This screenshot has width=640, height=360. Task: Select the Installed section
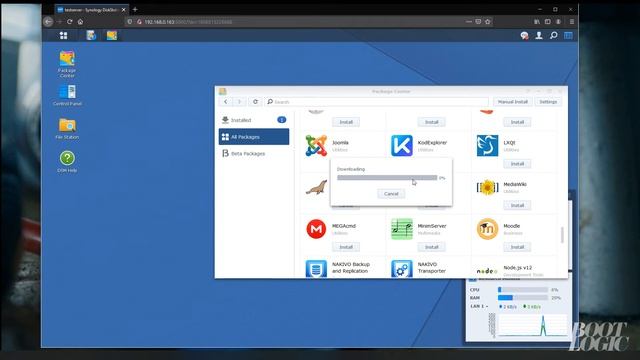pos(253,120)
